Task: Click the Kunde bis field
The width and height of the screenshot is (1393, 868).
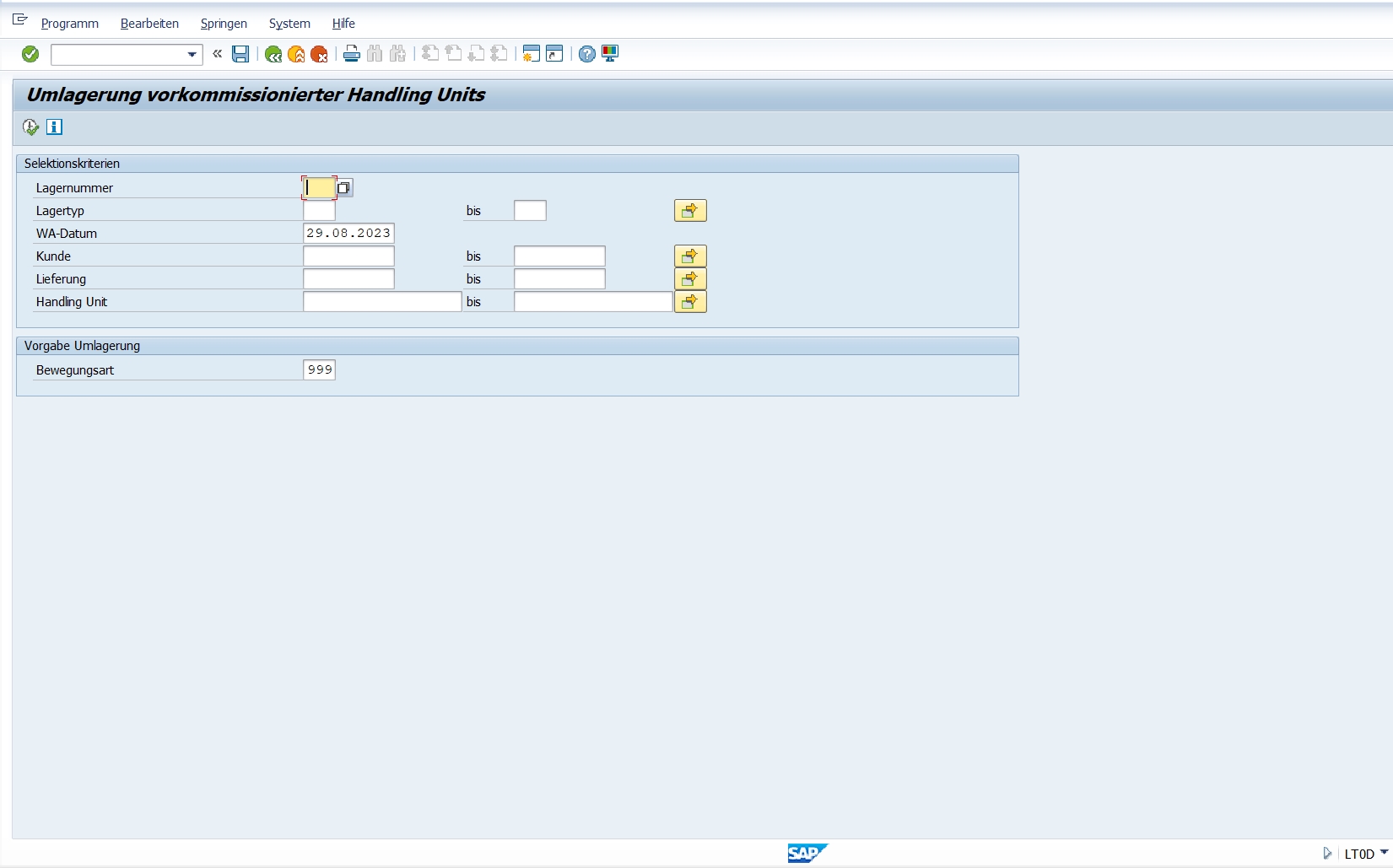Action: point(559,256)
